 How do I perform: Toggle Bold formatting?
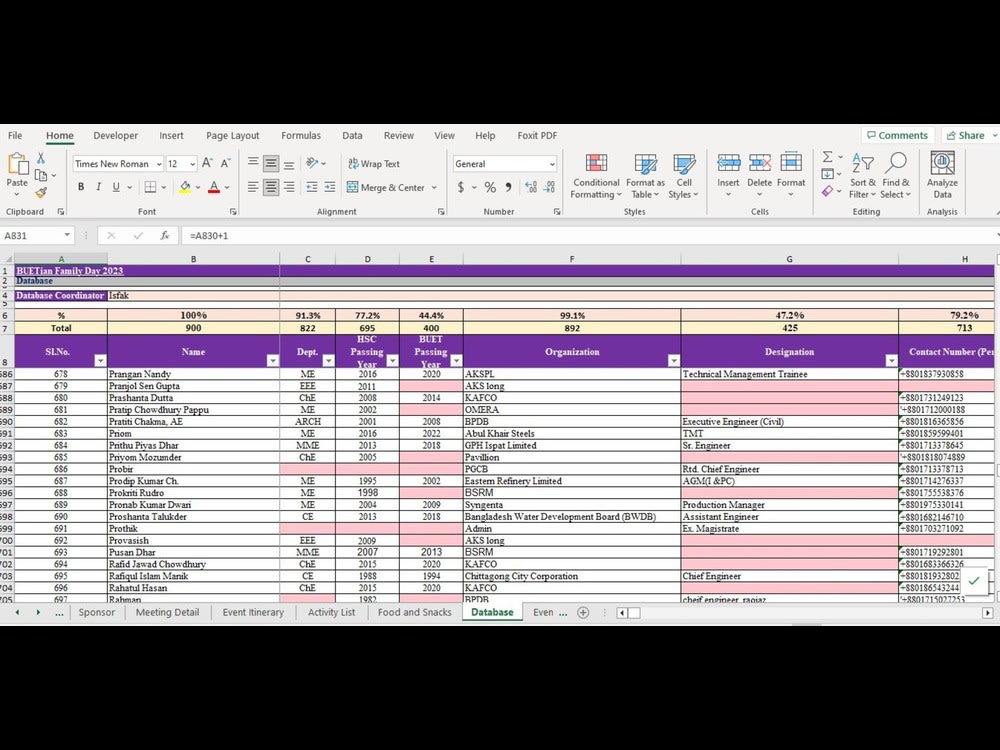pos(81,187)
